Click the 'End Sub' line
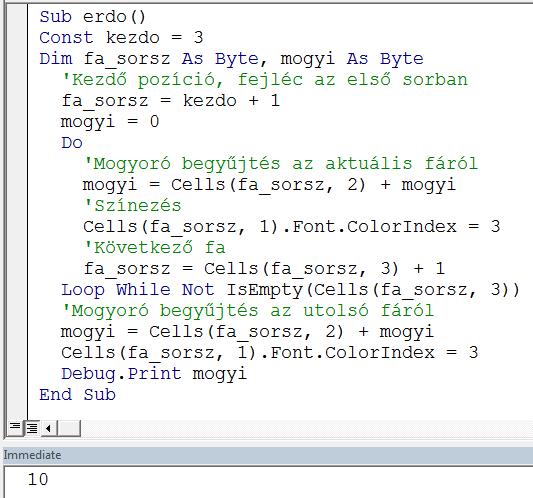Viewport: 533px width, 498px height. 77,395
